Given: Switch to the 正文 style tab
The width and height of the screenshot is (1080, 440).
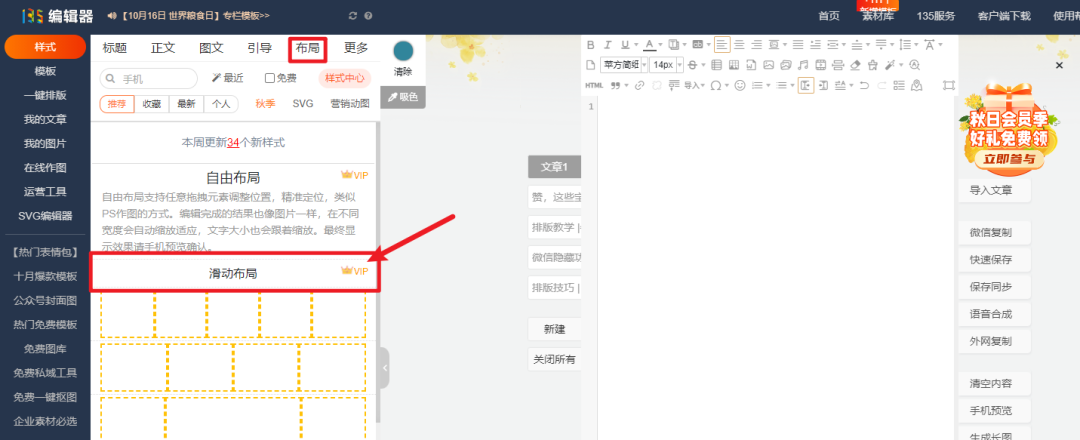Looking at the screenshot, I should tap(163, 48).
